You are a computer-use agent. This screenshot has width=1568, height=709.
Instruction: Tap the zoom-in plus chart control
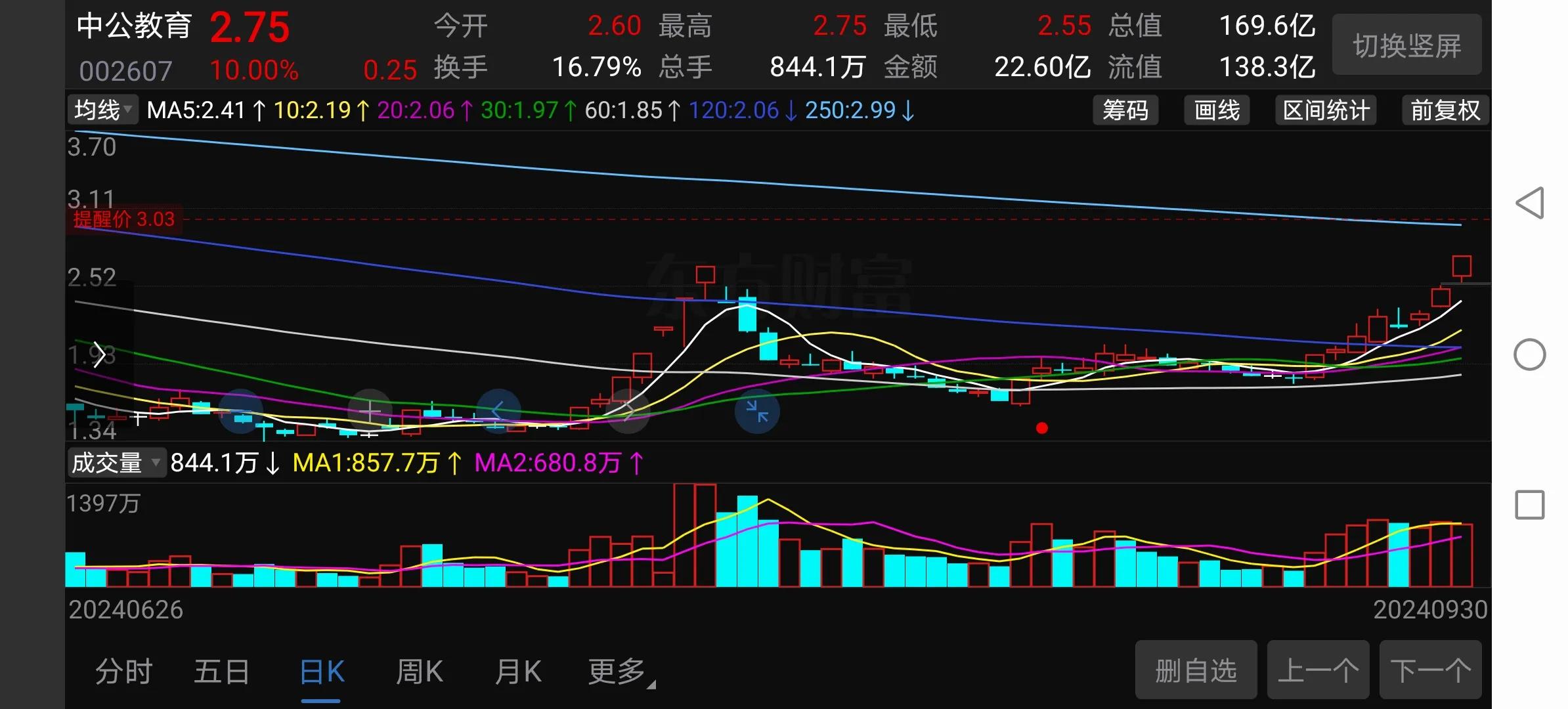click(370, 412)
